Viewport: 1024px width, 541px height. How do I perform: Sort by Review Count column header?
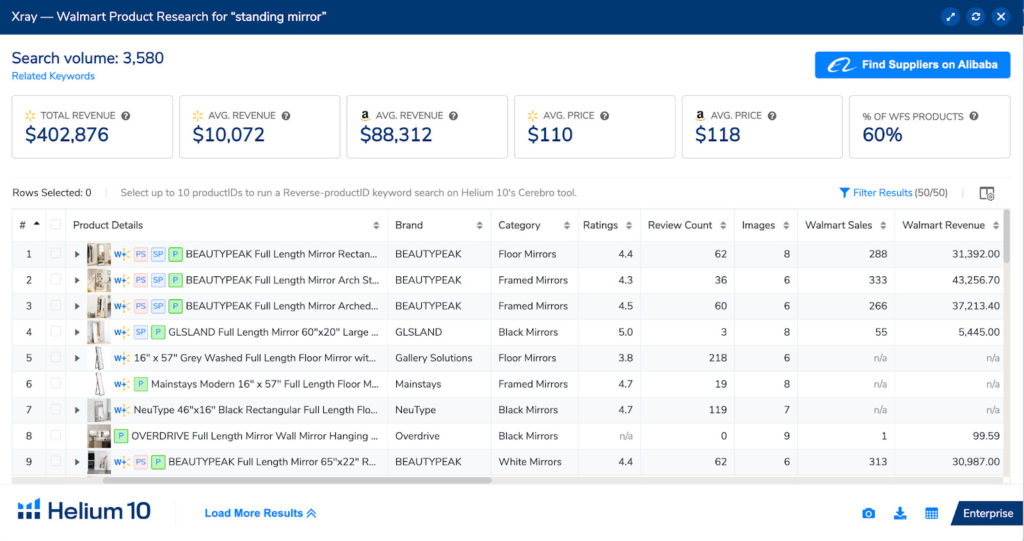coord(680,225)
